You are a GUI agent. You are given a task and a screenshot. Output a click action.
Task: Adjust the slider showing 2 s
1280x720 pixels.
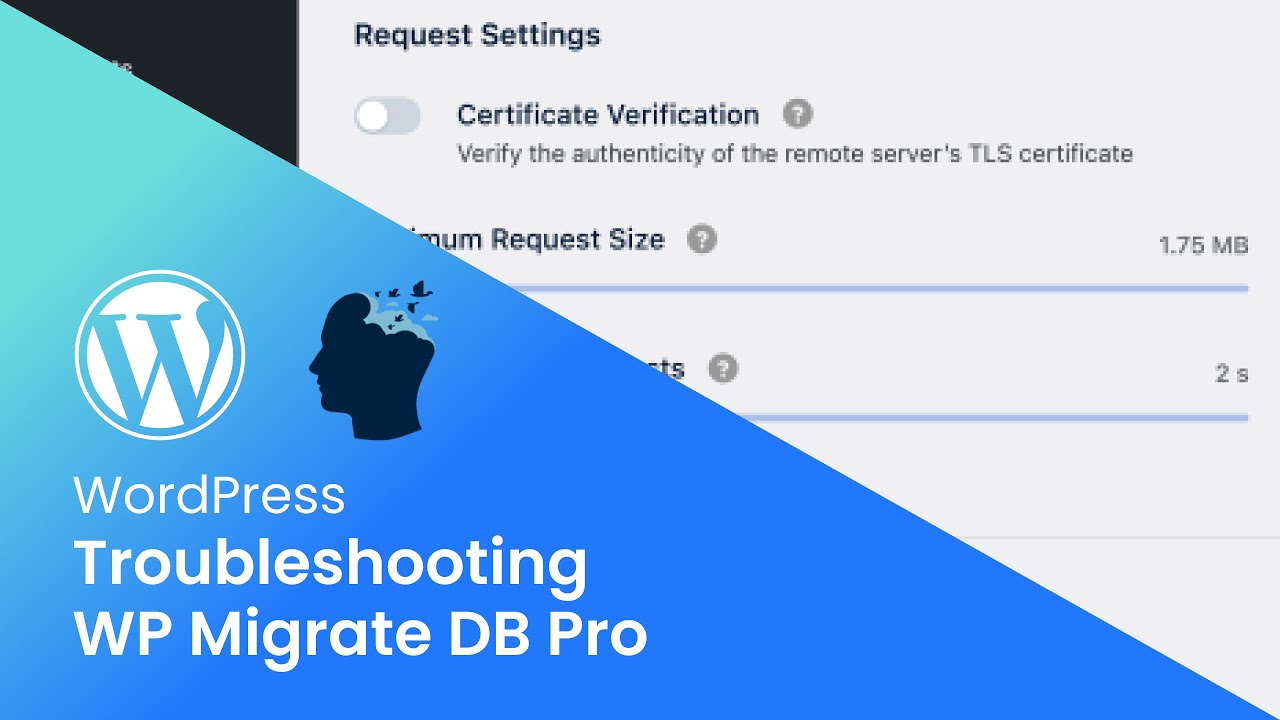pos(990,417)
